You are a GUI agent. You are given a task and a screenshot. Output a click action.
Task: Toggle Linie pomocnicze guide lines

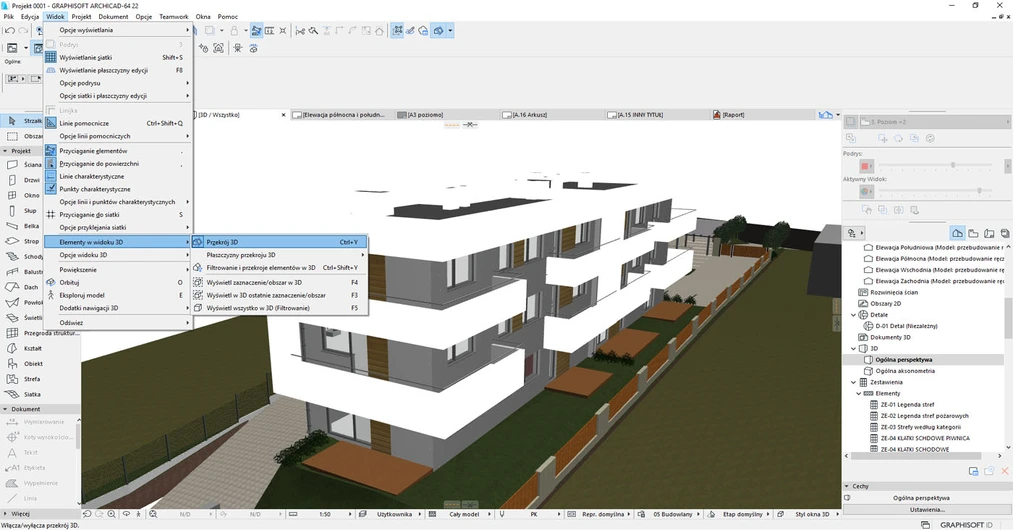[116, 123]
